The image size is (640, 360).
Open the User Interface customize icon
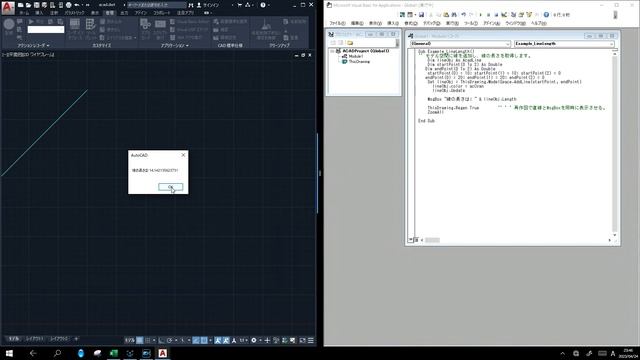(x=75, y=24)
